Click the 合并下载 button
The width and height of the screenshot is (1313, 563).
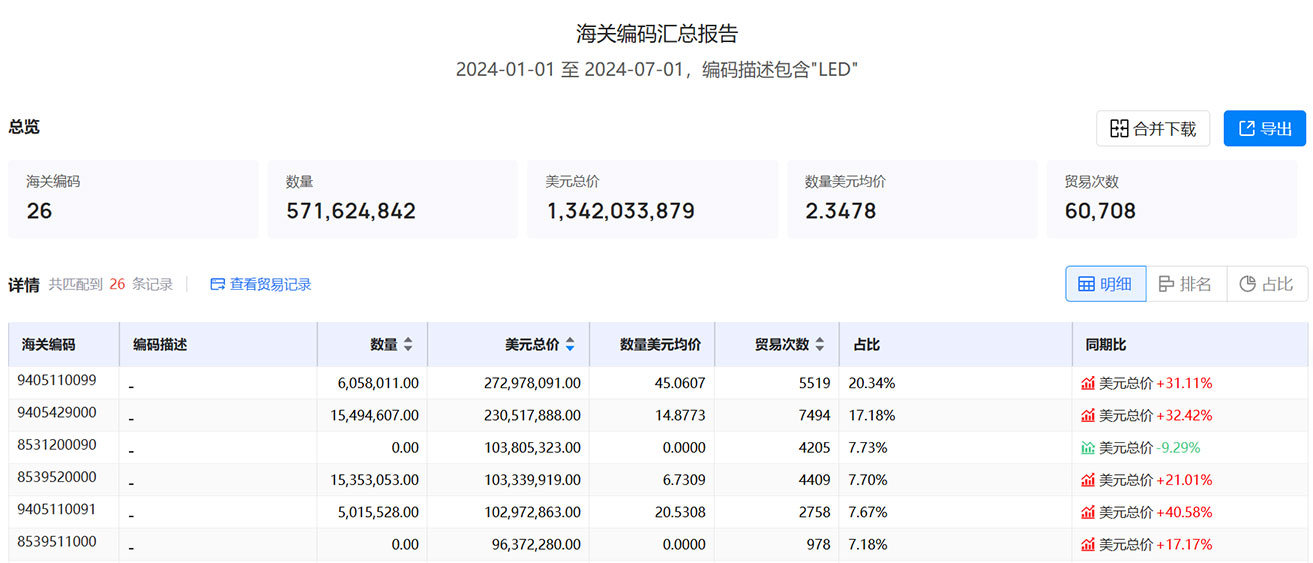tap(1153, 128)
